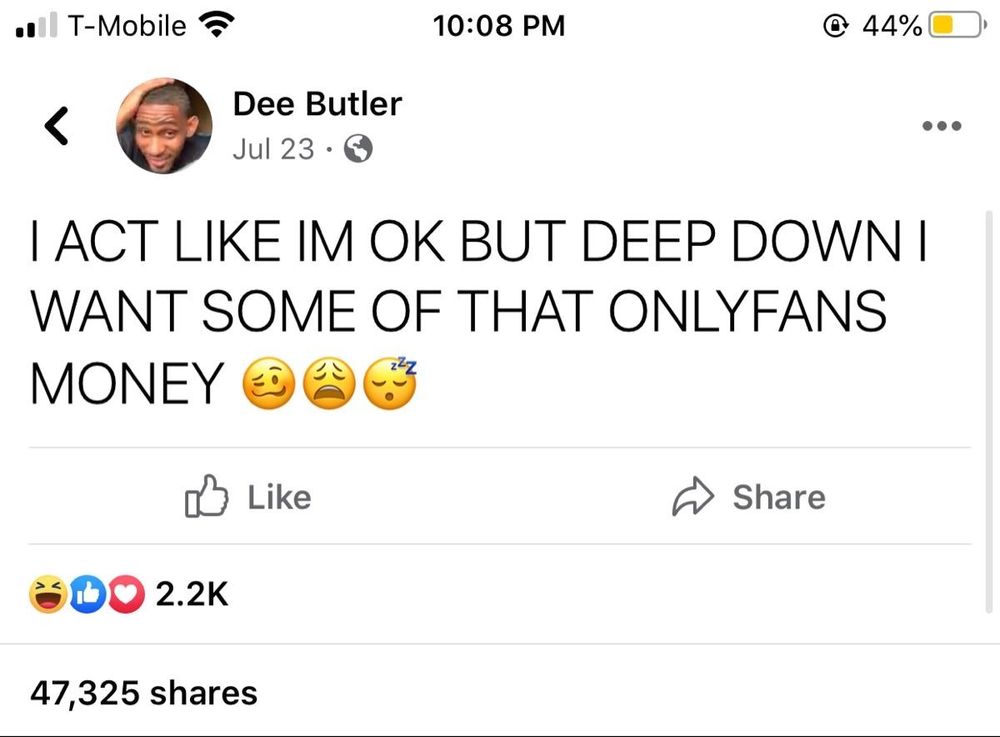This screenshot has width=1000, height=737.
Task: Tap the red heart Love reaction icon
Action: 126,594
